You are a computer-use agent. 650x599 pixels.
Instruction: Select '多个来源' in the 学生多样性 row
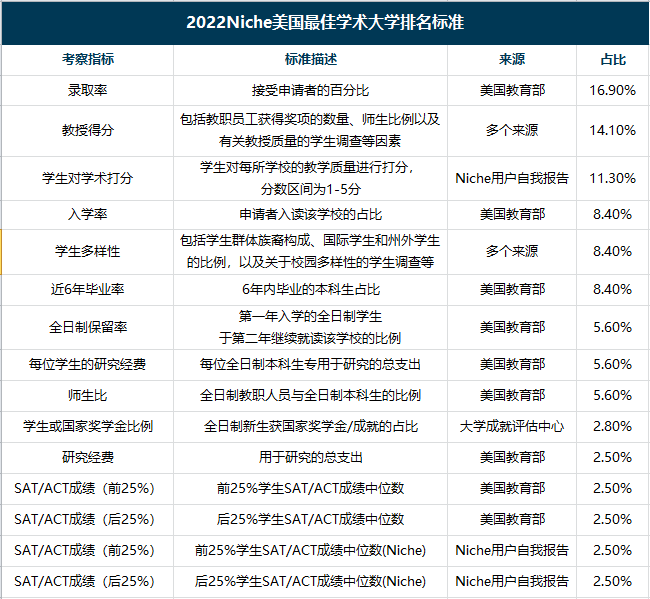click(x=512, y=251)
